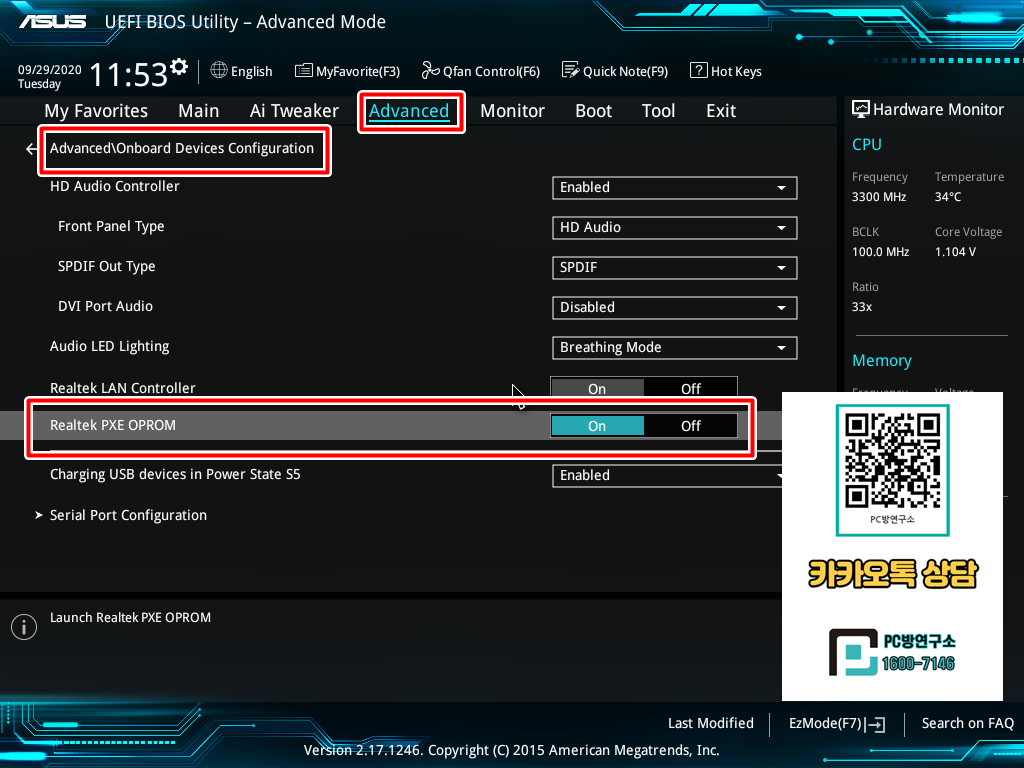
Task: Click the 33x ratio value
Action: tap(861, 306)
